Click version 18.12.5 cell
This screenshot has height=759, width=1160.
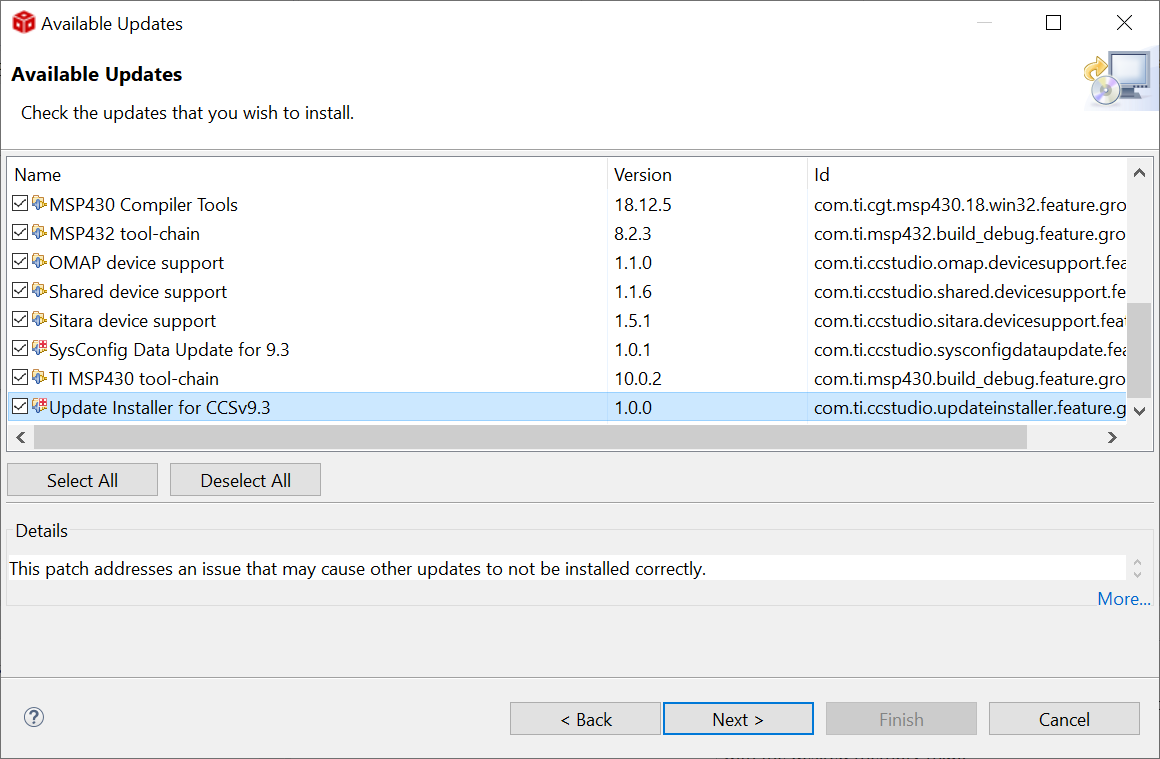(x=643, y=204)
